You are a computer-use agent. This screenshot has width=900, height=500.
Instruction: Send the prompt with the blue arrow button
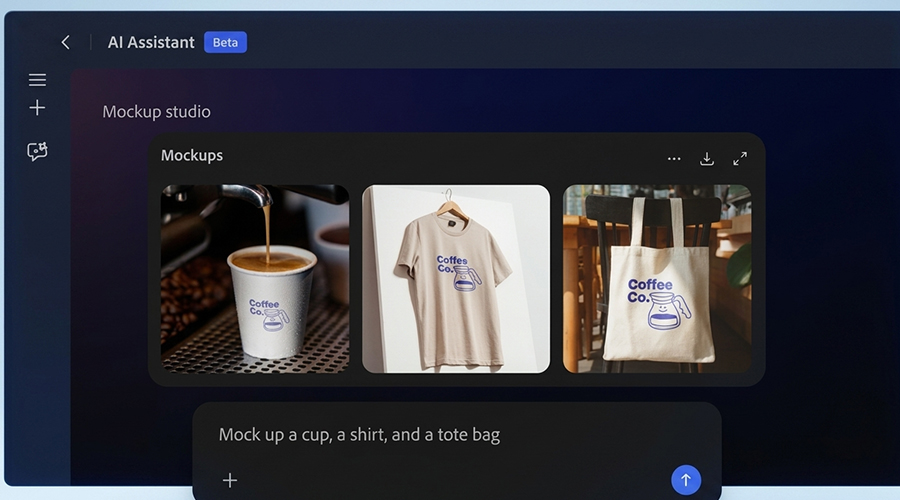(x=685, y=480)
